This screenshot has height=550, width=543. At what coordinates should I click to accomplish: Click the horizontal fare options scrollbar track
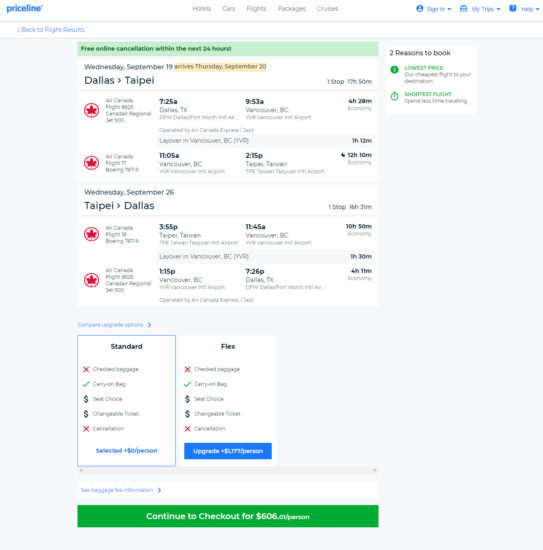pyautogui.click(x=228, y=470)
